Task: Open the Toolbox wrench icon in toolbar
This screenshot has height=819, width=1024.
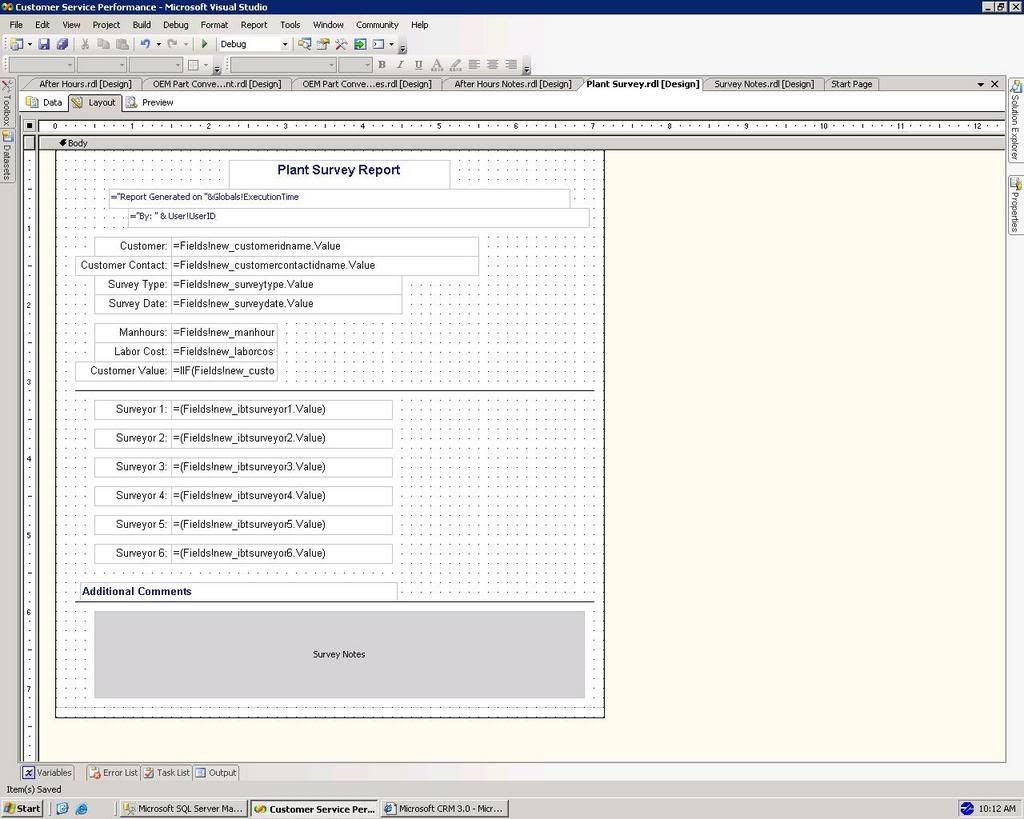Action: pyautogui.click(x=341, y=44)
